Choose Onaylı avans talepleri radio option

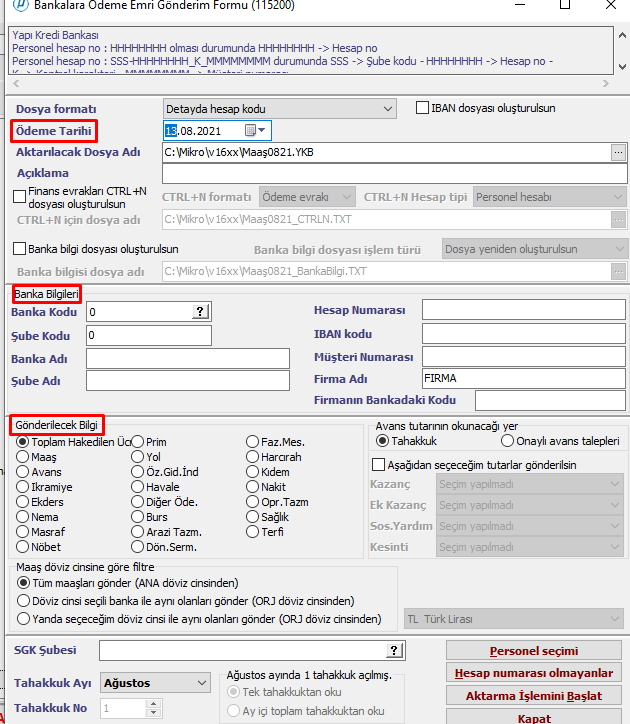(x=508, y=441)
